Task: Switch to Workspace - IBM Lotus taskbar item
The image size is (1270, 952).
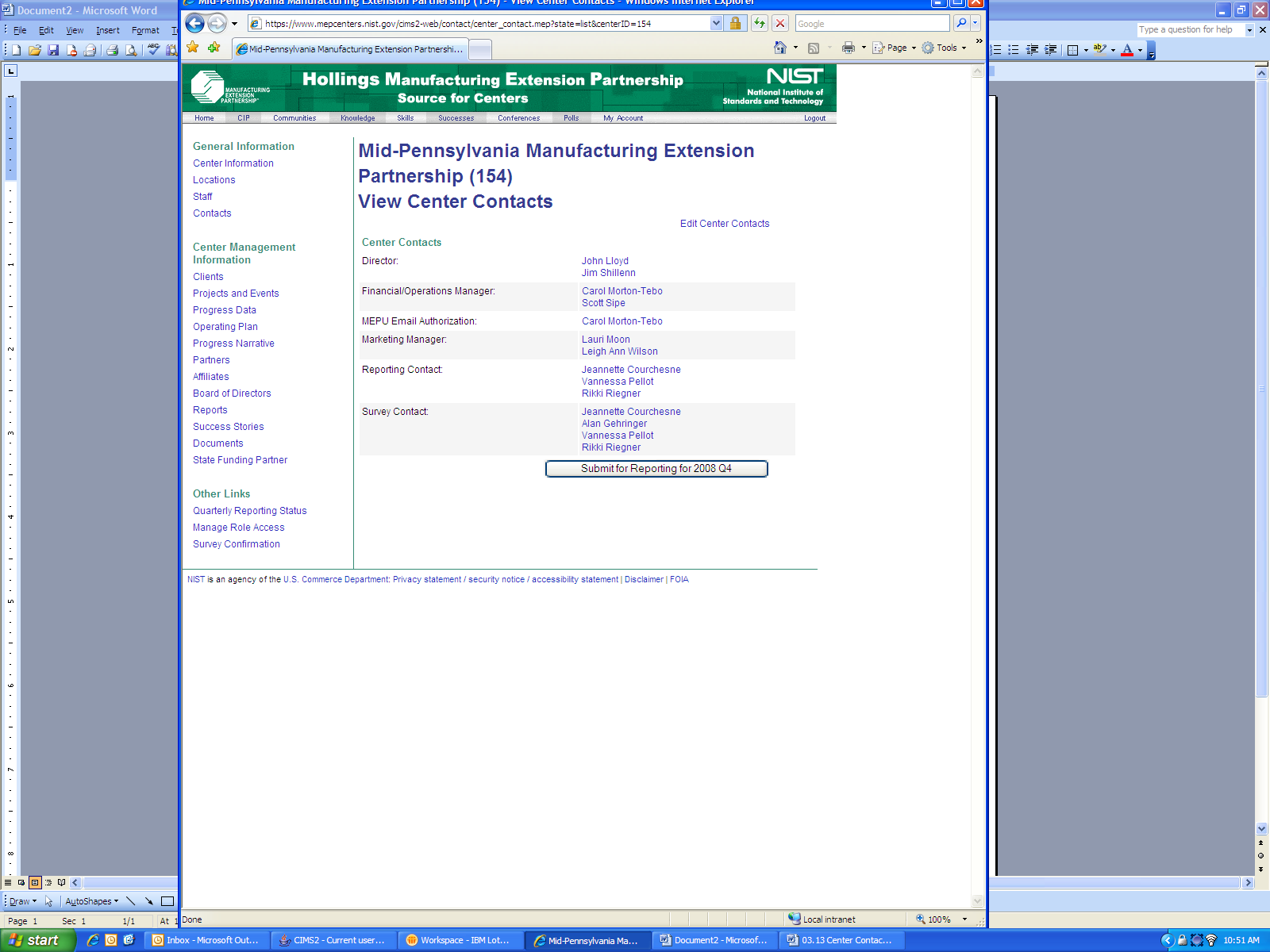Action: pyautogui.click(x=460, y=940)
